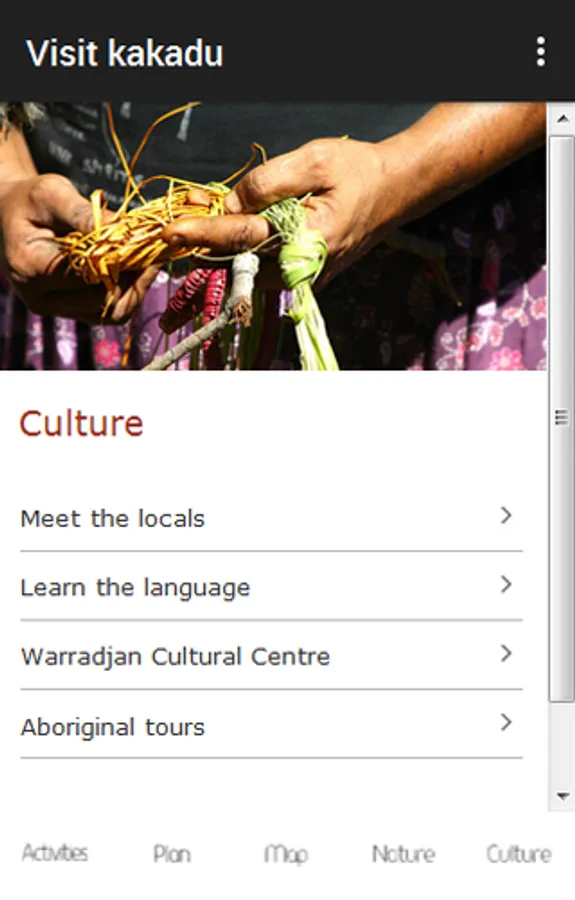This screenshot has width=575, height=900.
Task: Open the Meet the locals entry
Action: pos(271,518)
